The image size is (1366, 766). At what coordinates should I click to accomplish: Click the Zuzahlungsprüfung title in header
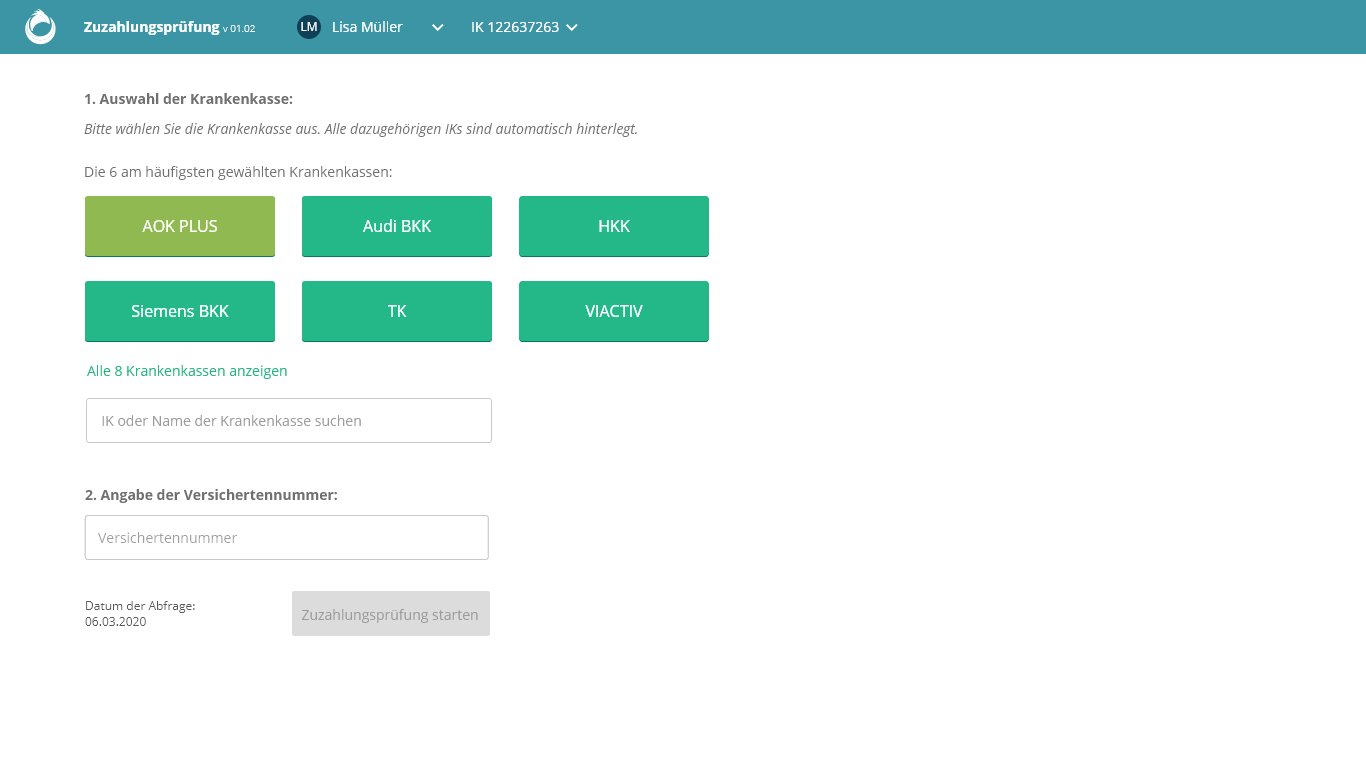coord(151,28)
